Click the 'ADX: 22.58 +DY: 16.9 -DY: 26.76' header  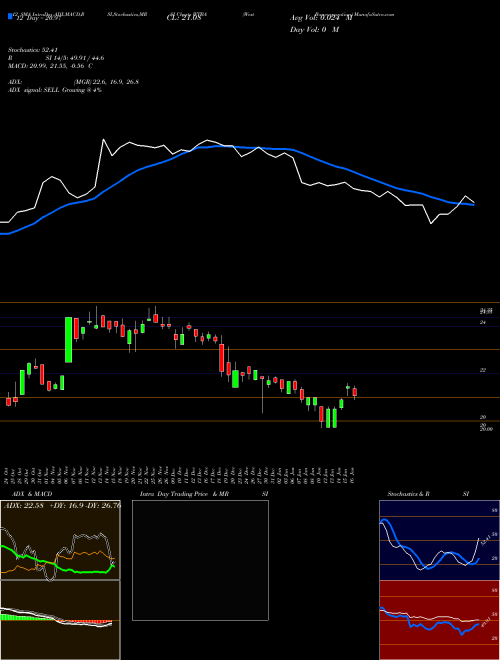click(x=62, y=505)
